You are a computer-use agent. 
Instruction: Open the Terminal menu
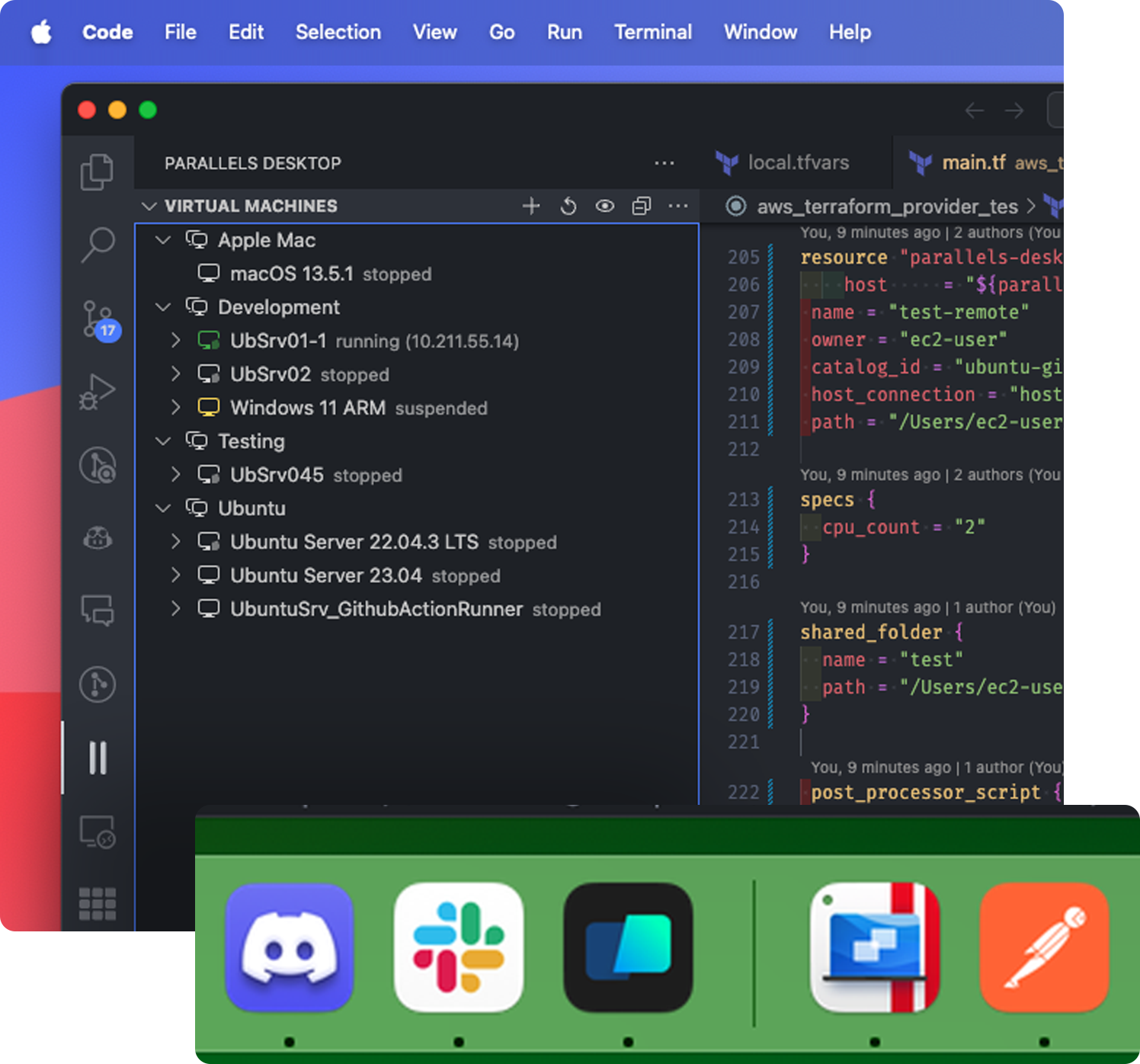pos(653,32)
